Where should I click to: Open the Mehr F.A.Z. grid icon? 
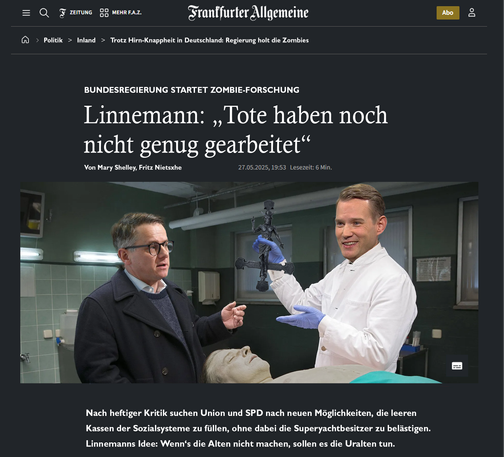pyautogui.click(x=104, y=13)
